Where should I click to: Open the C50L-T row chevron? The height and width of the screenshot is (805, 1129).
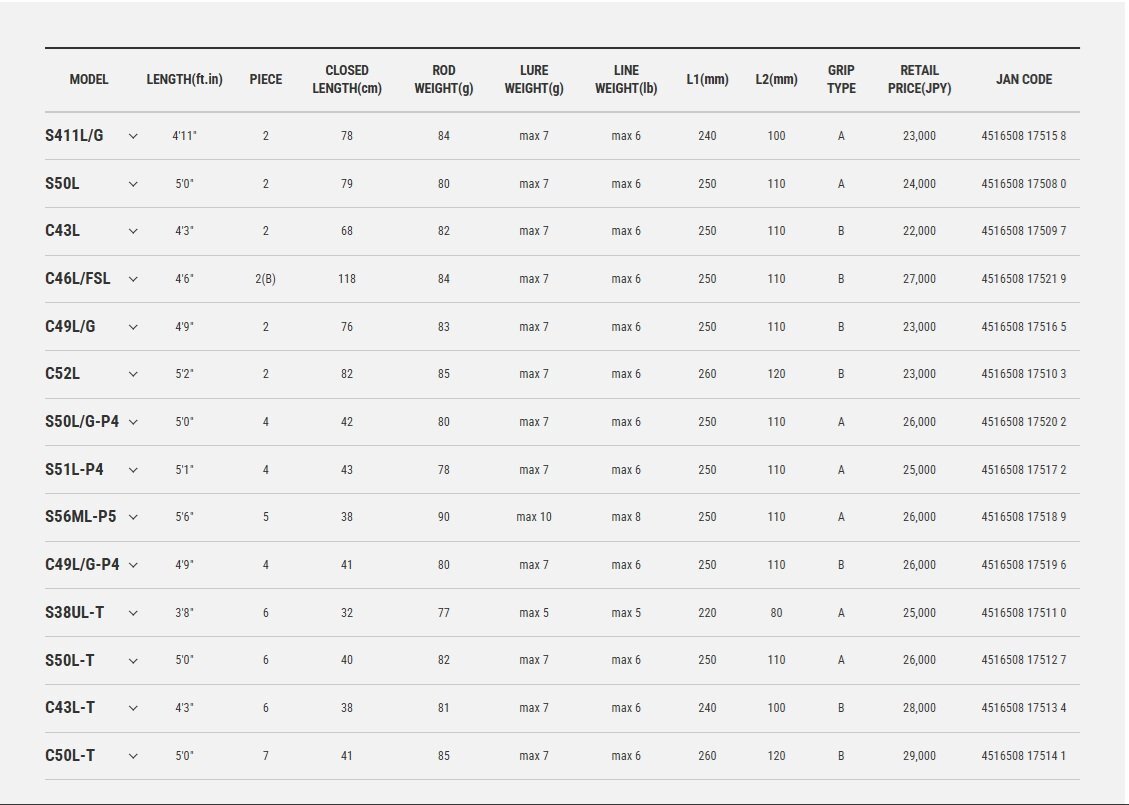pos(133,756)
